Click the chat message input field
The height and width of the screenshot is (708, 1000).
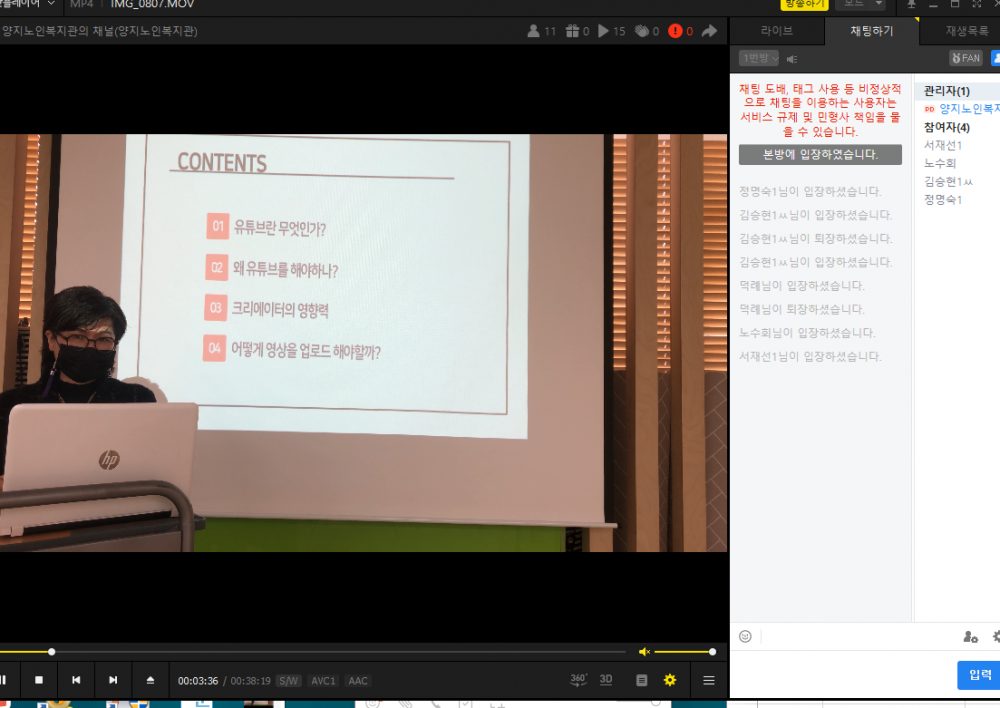point(842,675)
